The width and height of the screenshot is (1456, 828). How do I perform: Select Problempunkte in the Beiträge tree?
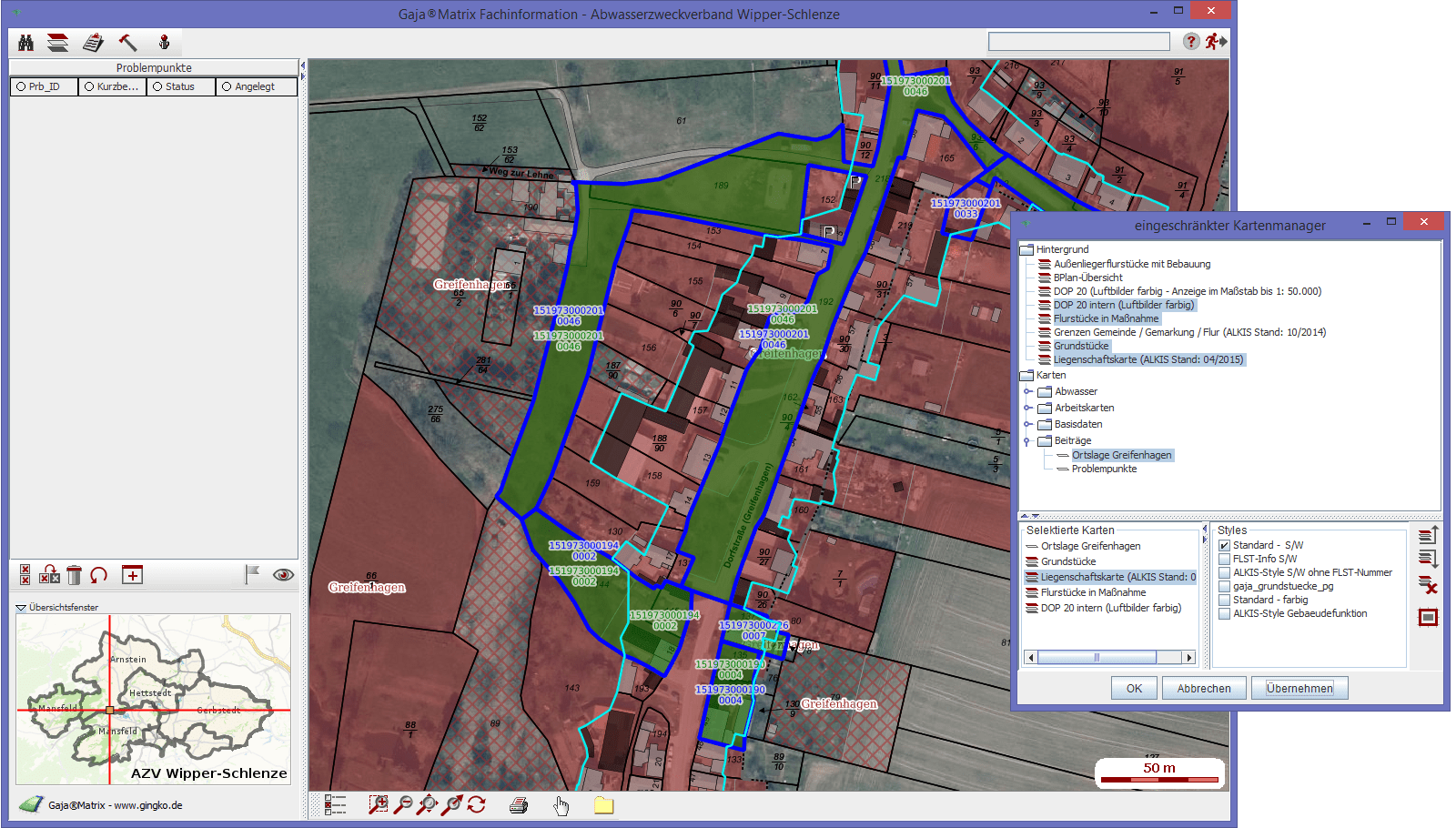pyautogui.click(x=1104, y=470)
